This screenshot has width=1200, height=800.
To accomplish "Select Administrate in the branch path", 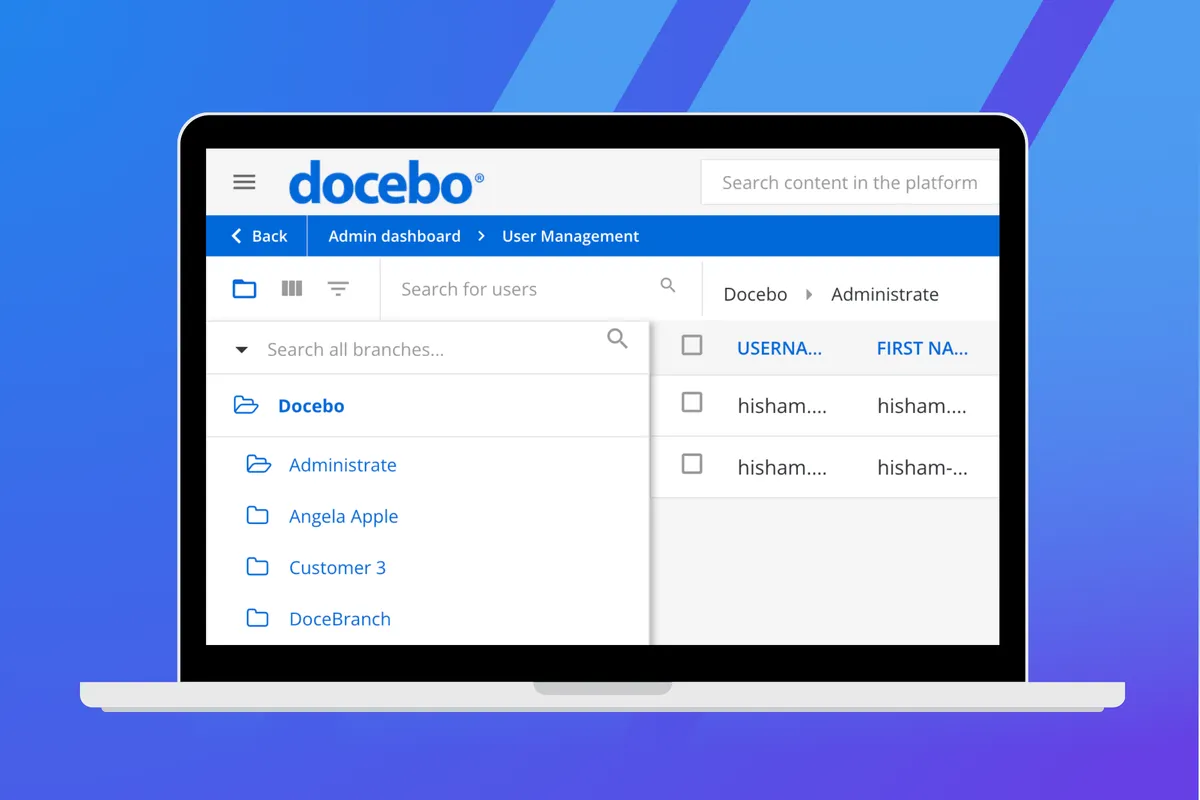I will click(885, 294).
